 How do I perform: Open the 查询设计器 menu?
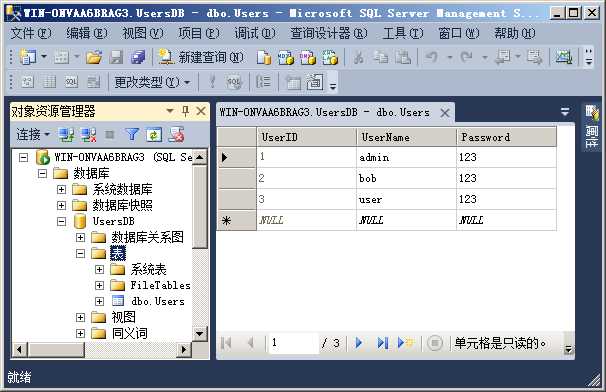[329, 33]
